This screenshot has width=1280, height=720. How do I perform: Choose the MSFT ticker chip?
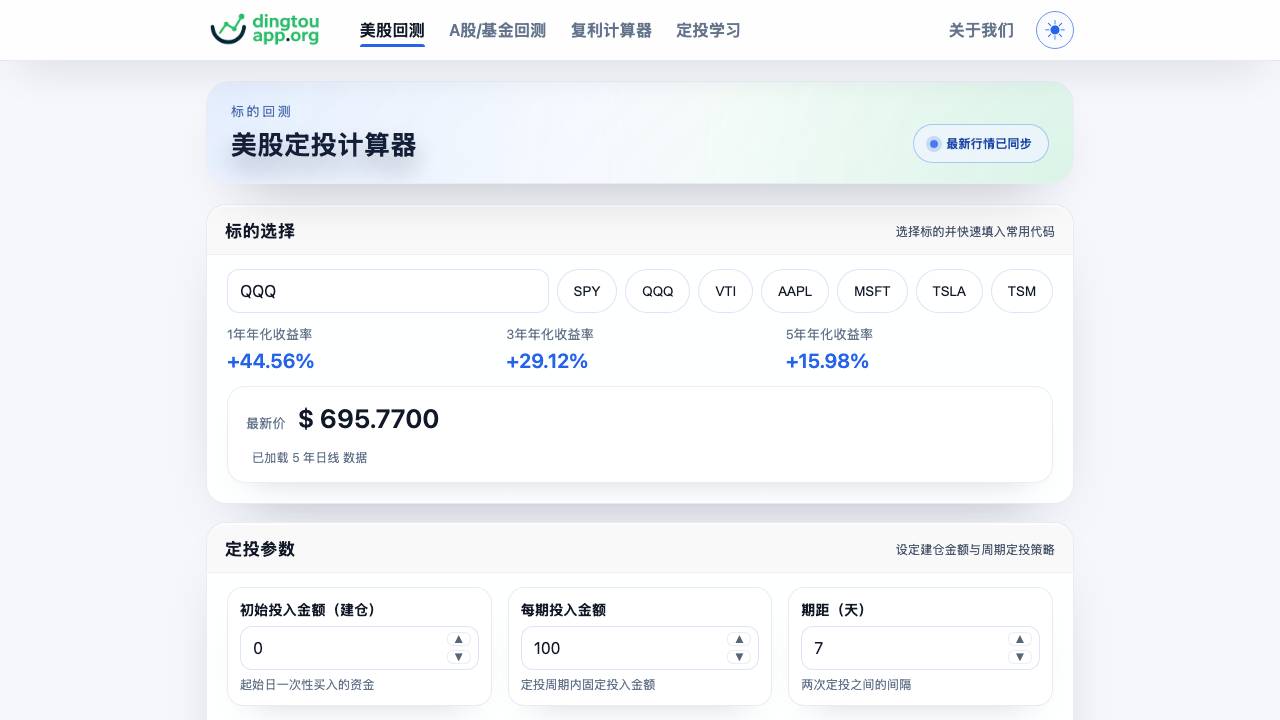(872, 291)
